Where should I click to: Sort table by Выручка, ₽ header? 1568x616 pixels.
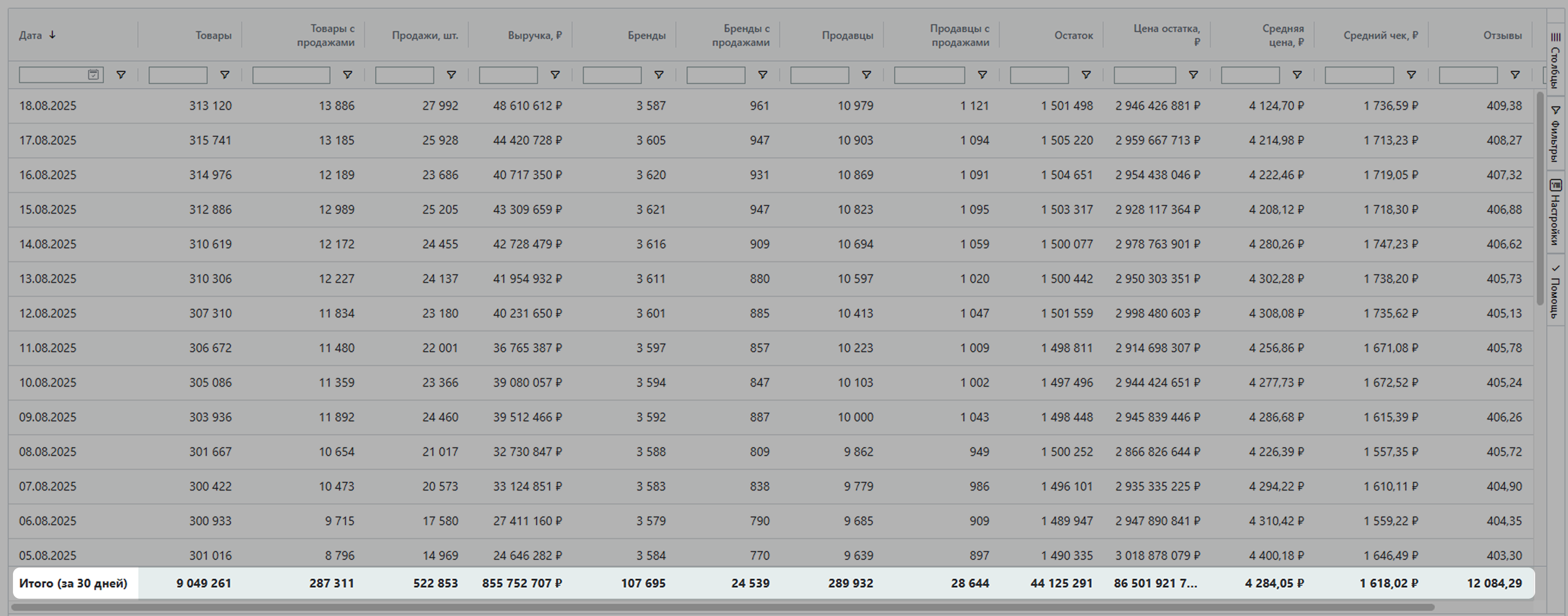[534, 35]
